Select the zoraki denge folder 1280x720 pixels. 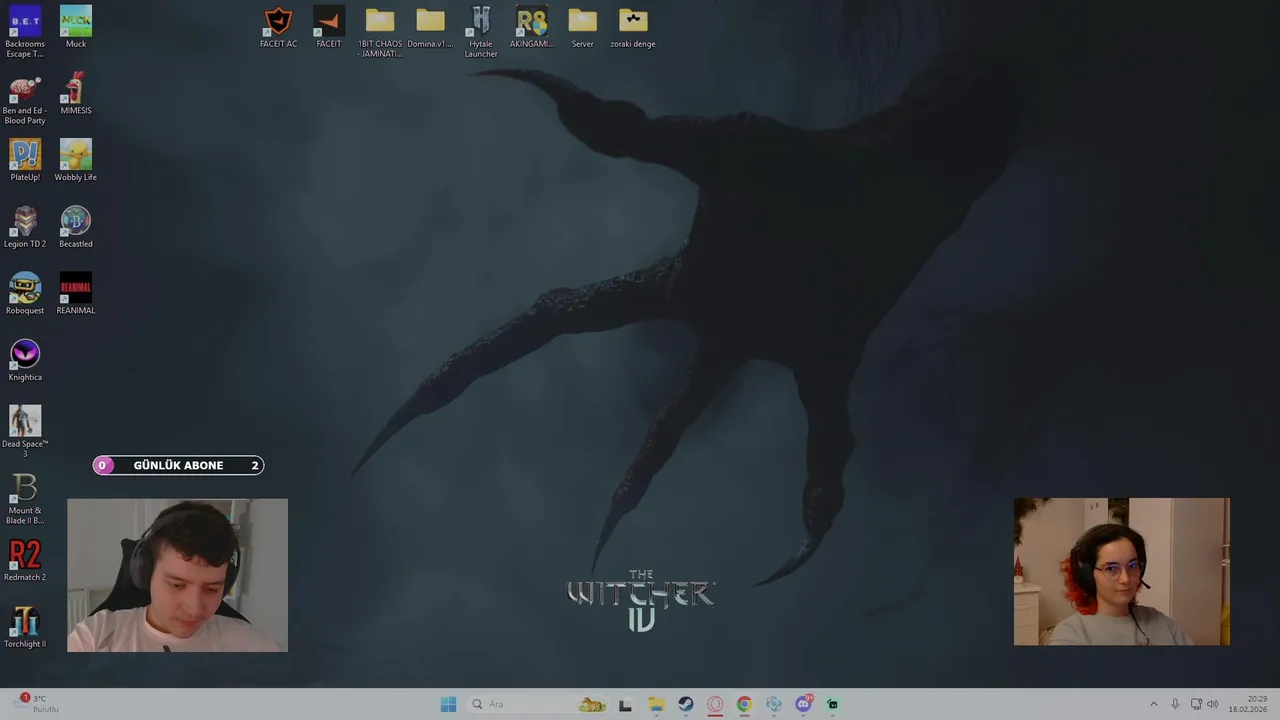[633, 27]
